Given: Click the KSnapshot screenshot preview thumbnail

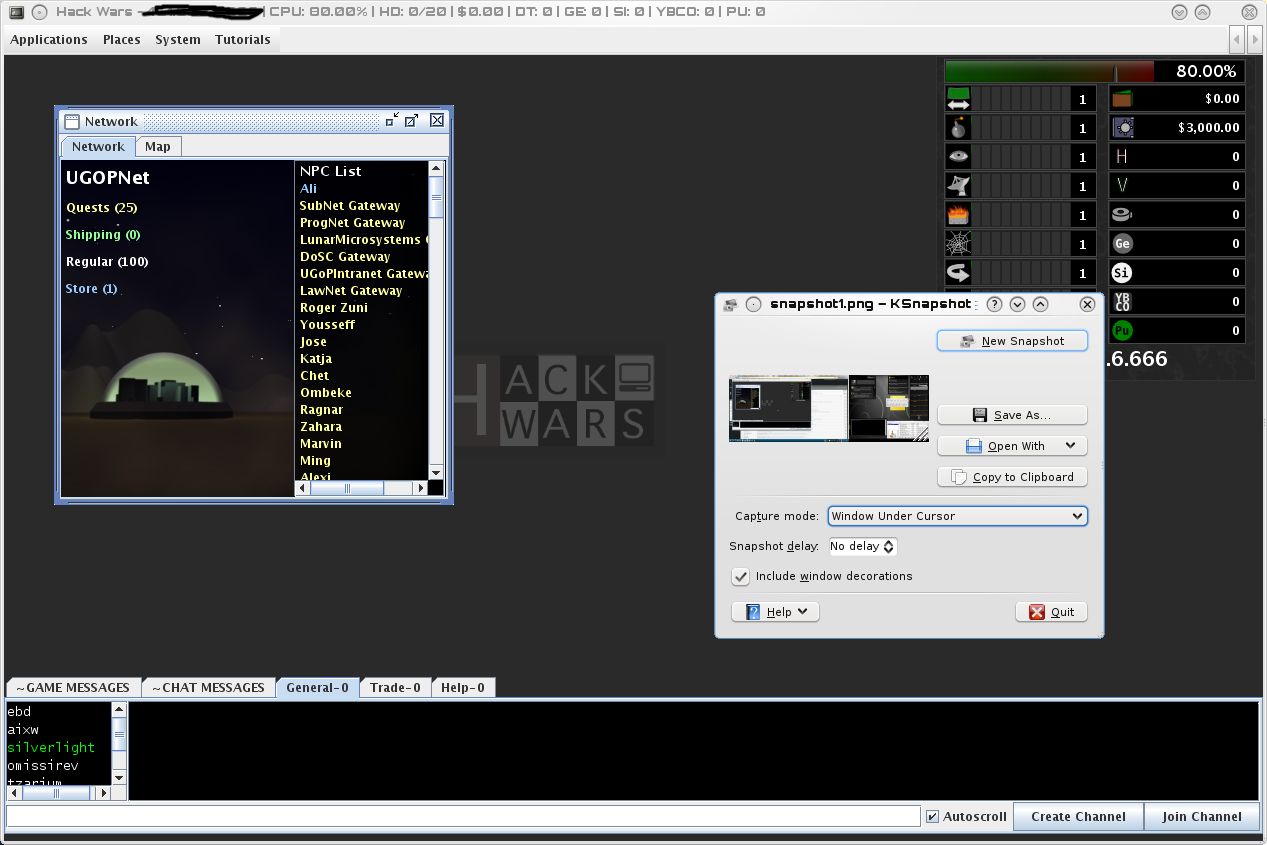Looking at the screenshot, I should click(829, 408).
